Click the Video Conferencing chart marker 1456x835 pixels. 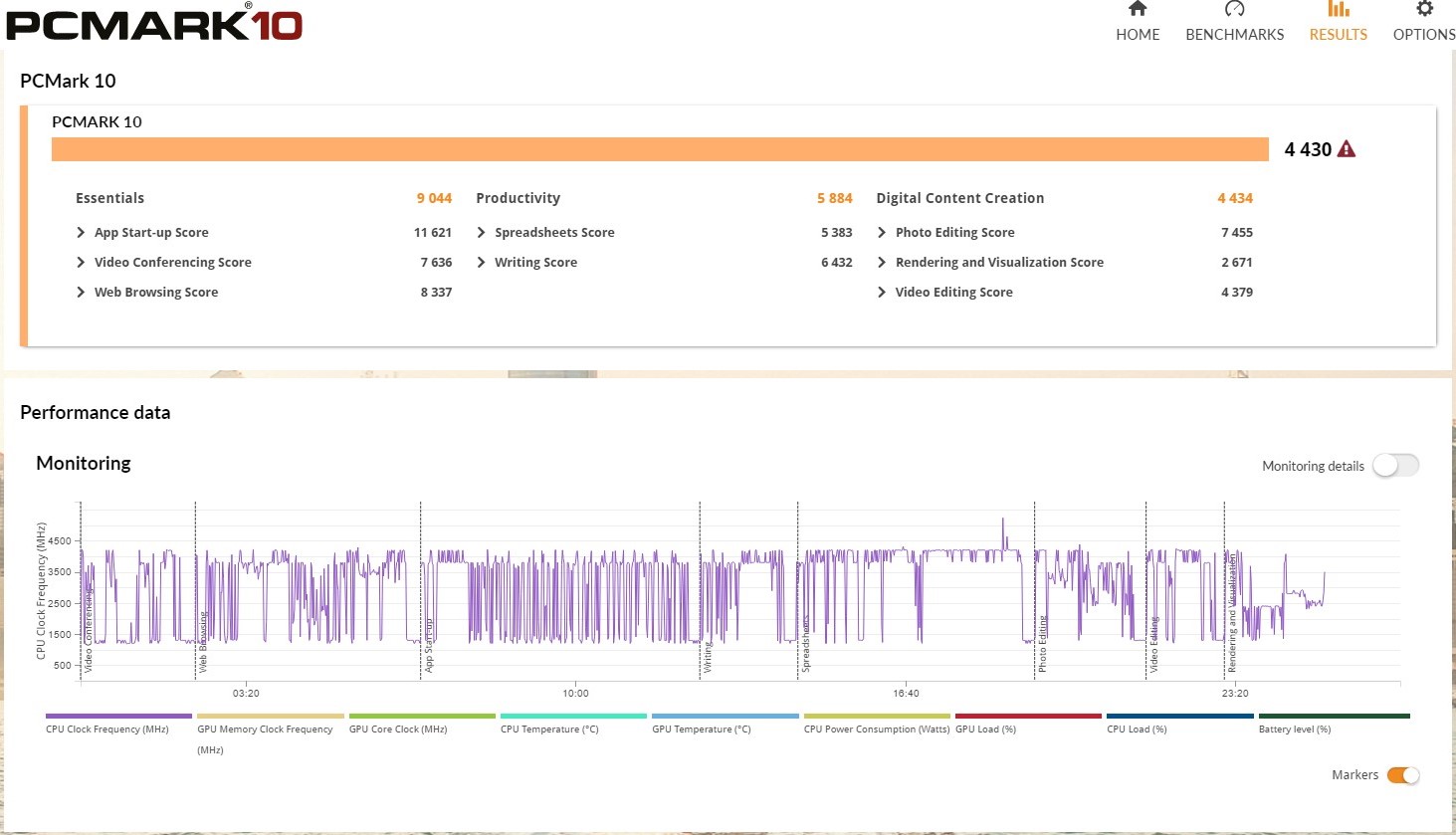89,630
